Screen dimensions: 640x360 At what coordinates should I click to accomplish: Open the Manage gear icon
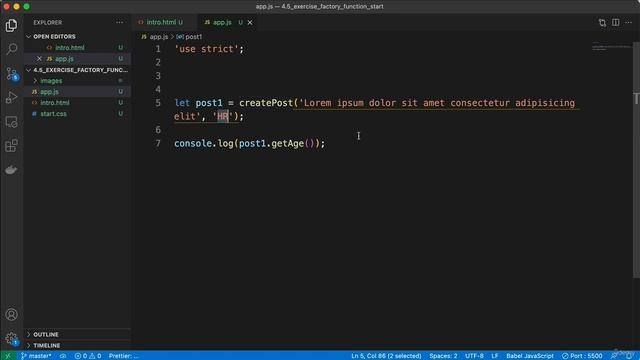[11, 338]
